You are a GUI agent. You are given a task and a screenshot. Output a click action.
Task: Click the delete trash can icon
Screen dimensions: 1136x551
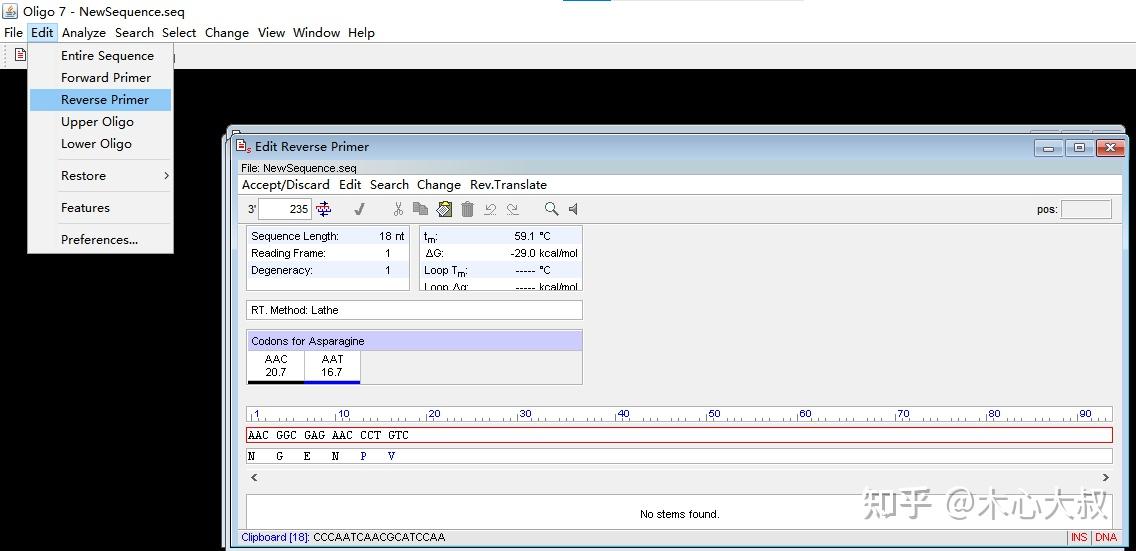[x=468, y=209]
